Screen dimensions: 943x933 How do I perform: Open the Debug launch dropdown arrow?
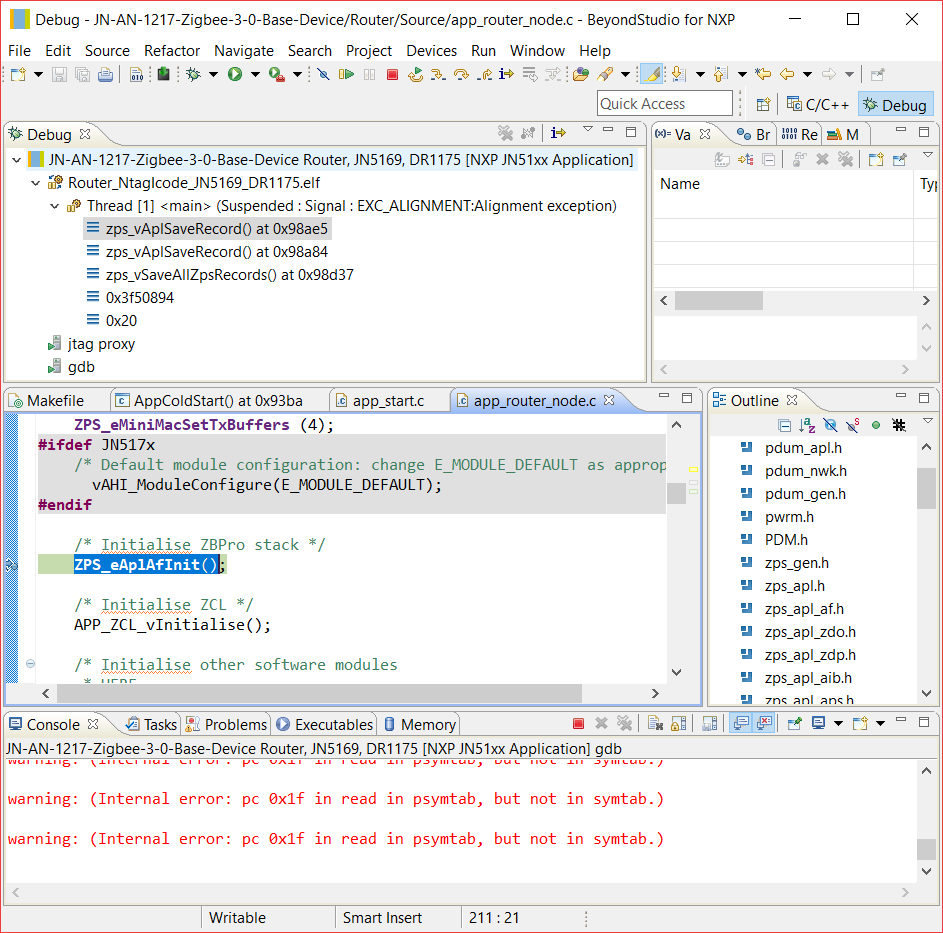(213, 75)
